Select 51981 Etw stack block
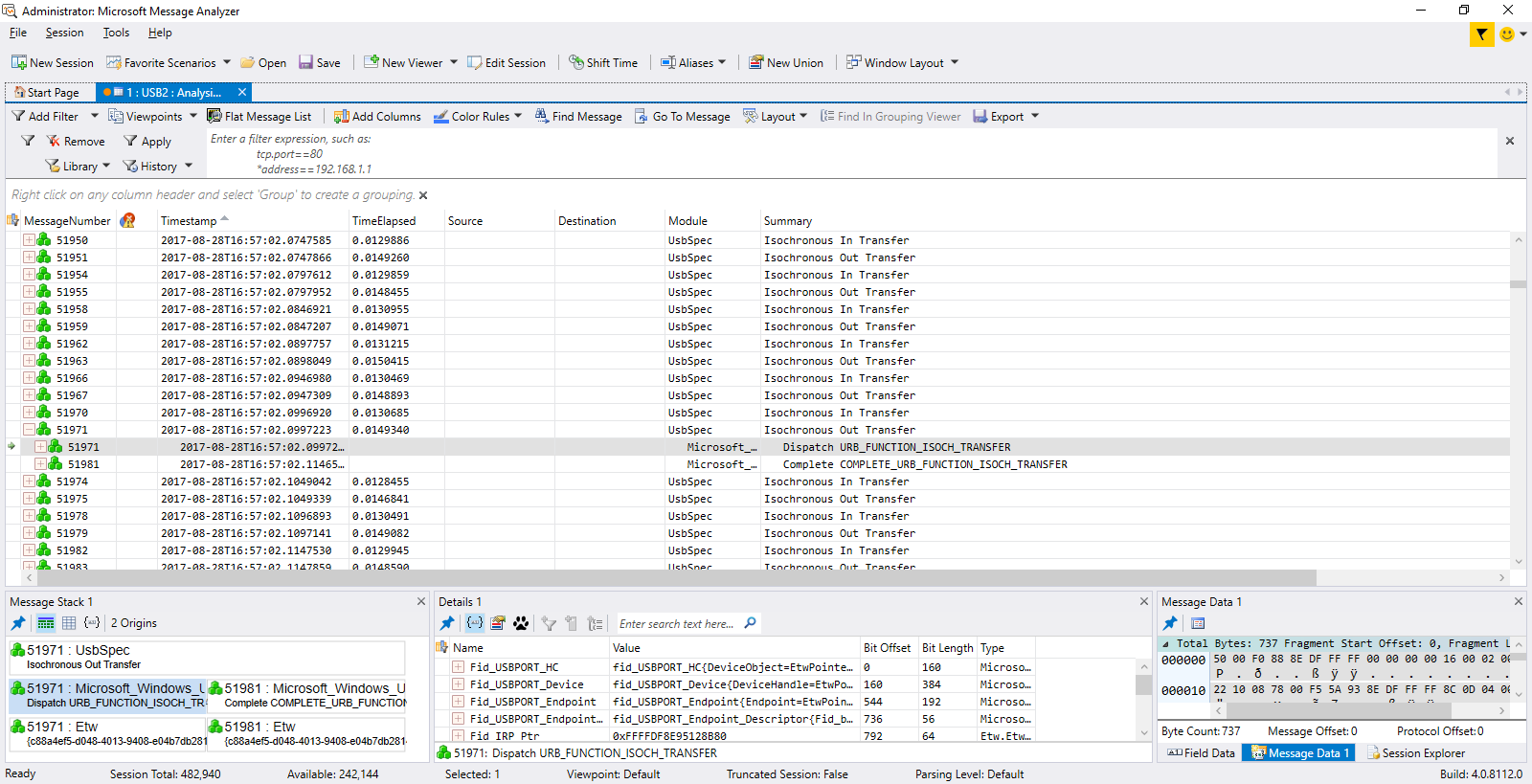The width and height of the screenshot is (1532, 784). click(x=306, y=733)
